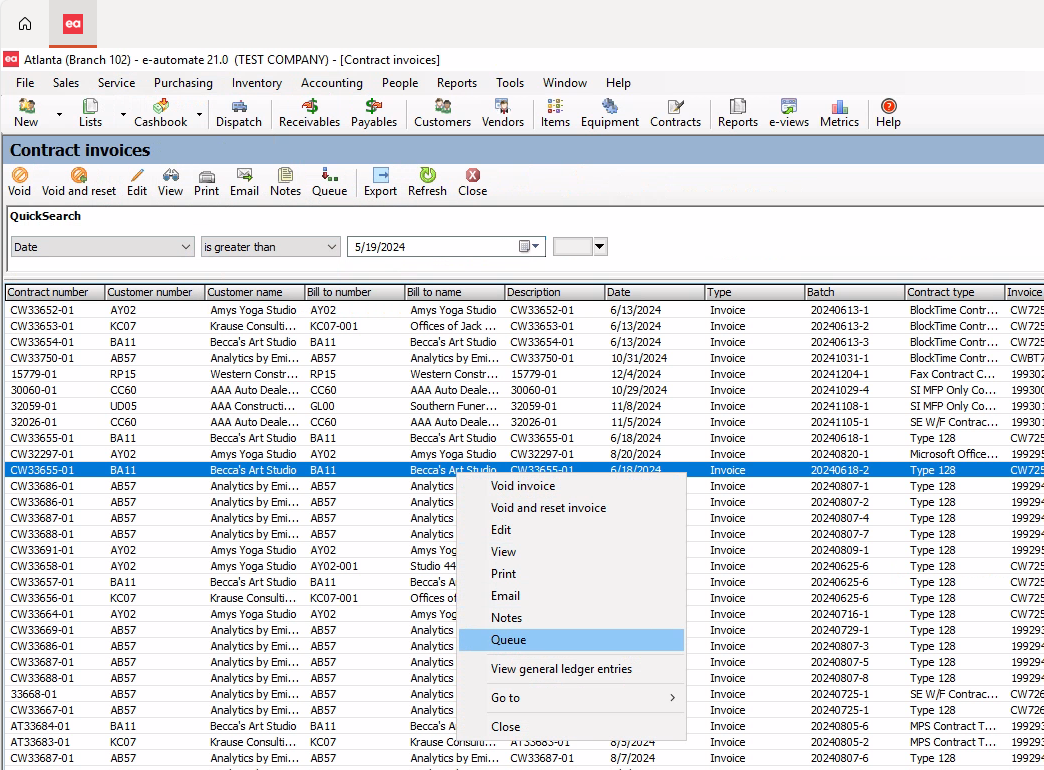The height and width of the screenshot is (770, 1044).
Task: Click the Edit pencil toolbar button
Action: 136,182
